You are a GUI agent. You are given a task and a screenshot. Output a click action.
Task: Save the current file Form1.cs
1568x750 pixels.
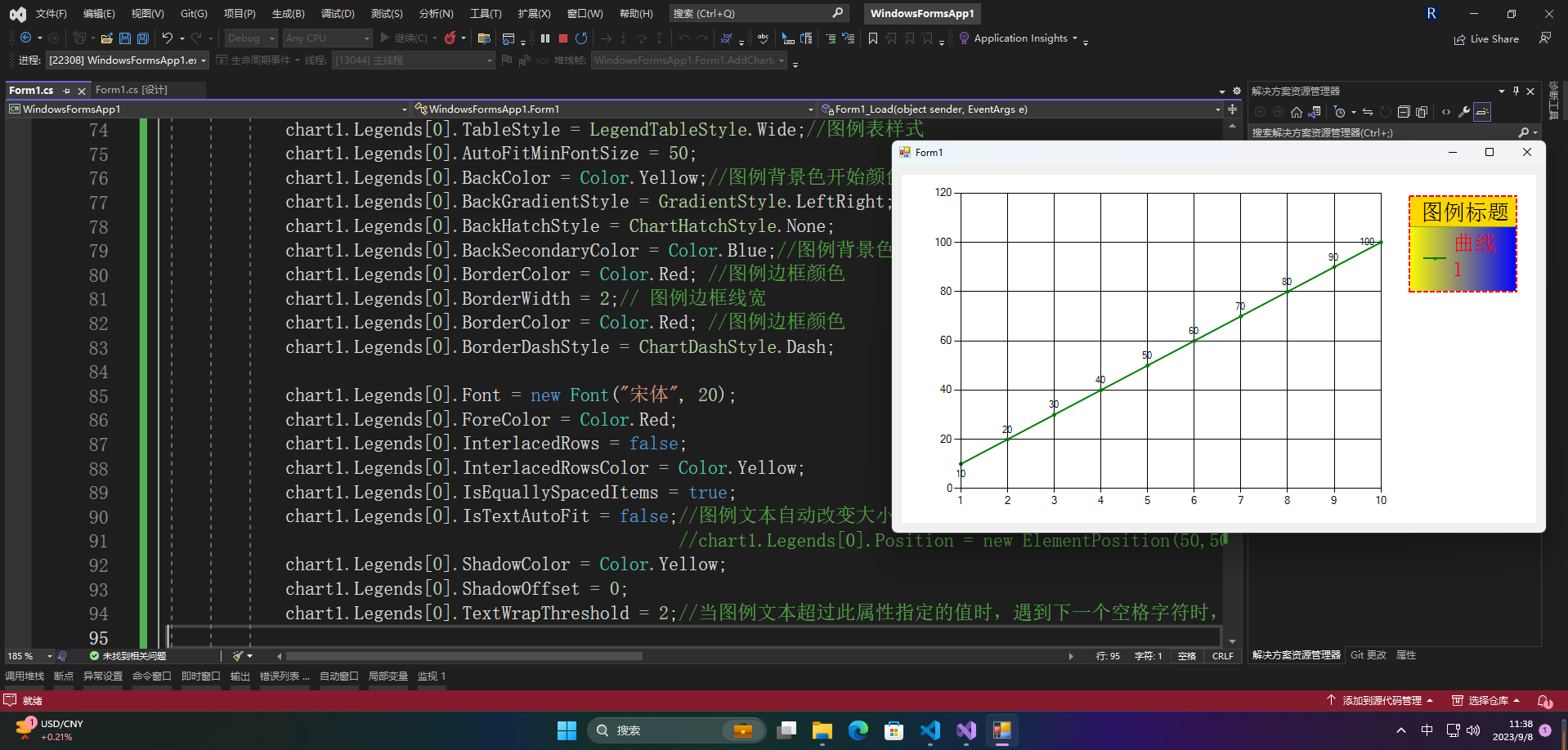[125, 38]
